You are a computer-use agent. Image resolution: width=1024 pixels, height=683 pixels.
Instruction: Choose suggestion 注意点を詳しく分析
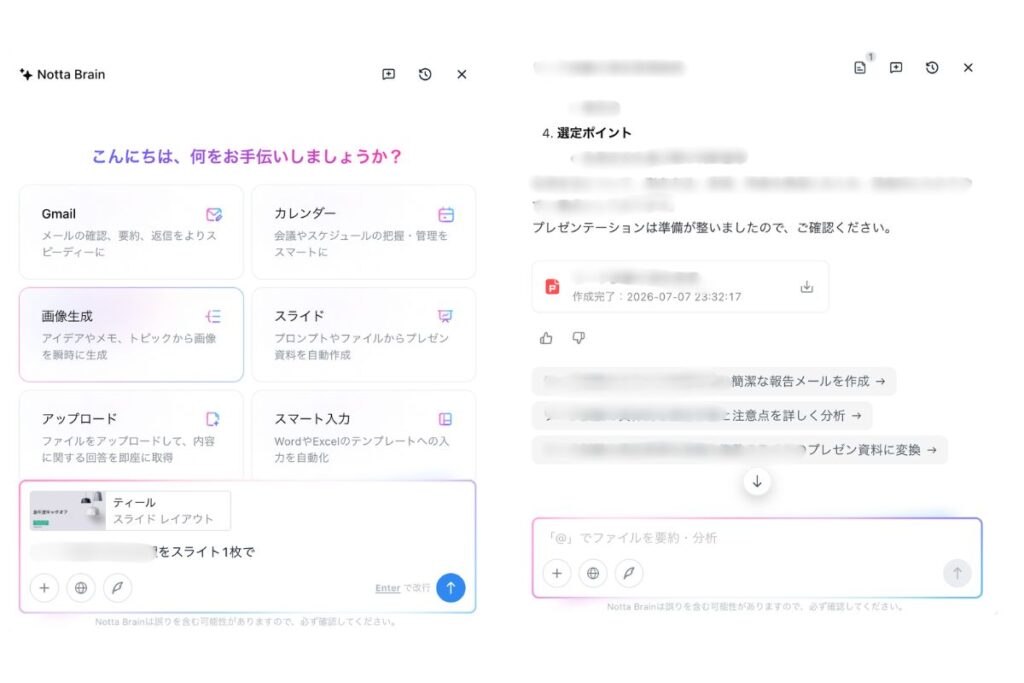click(702, 415)
